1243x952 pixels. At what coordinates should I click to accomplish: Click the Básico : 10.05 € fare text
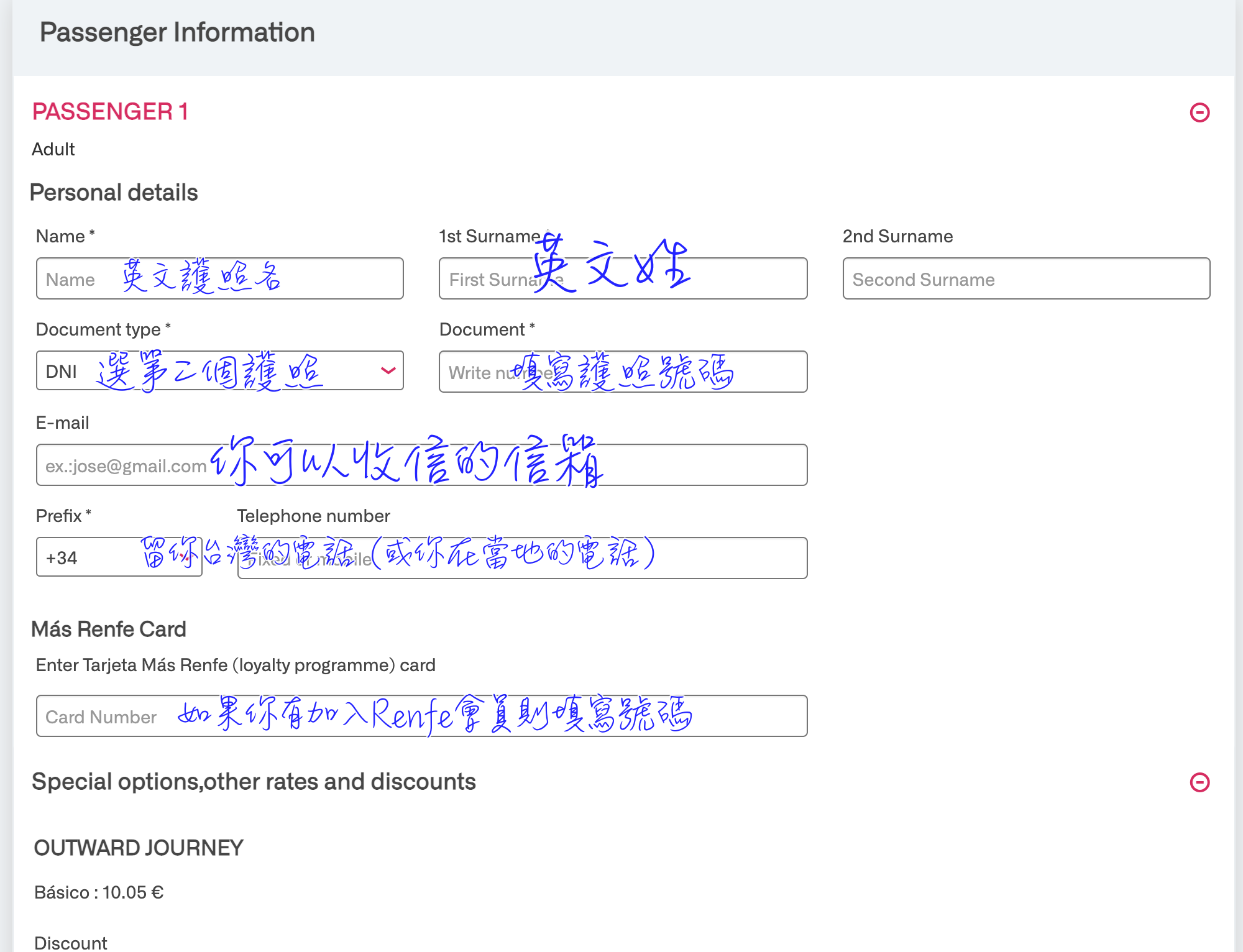[x=99, y=892]
